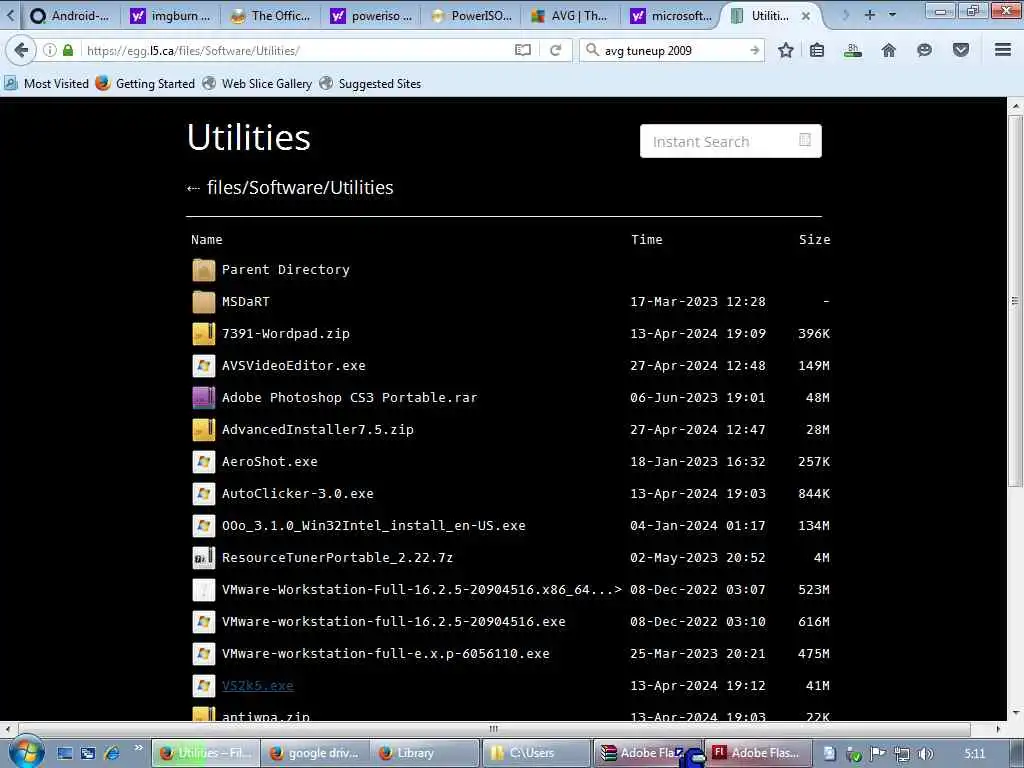Download 7391-Wordpad.zip
The image size is (1024, 768).
[x=285, y=334]
